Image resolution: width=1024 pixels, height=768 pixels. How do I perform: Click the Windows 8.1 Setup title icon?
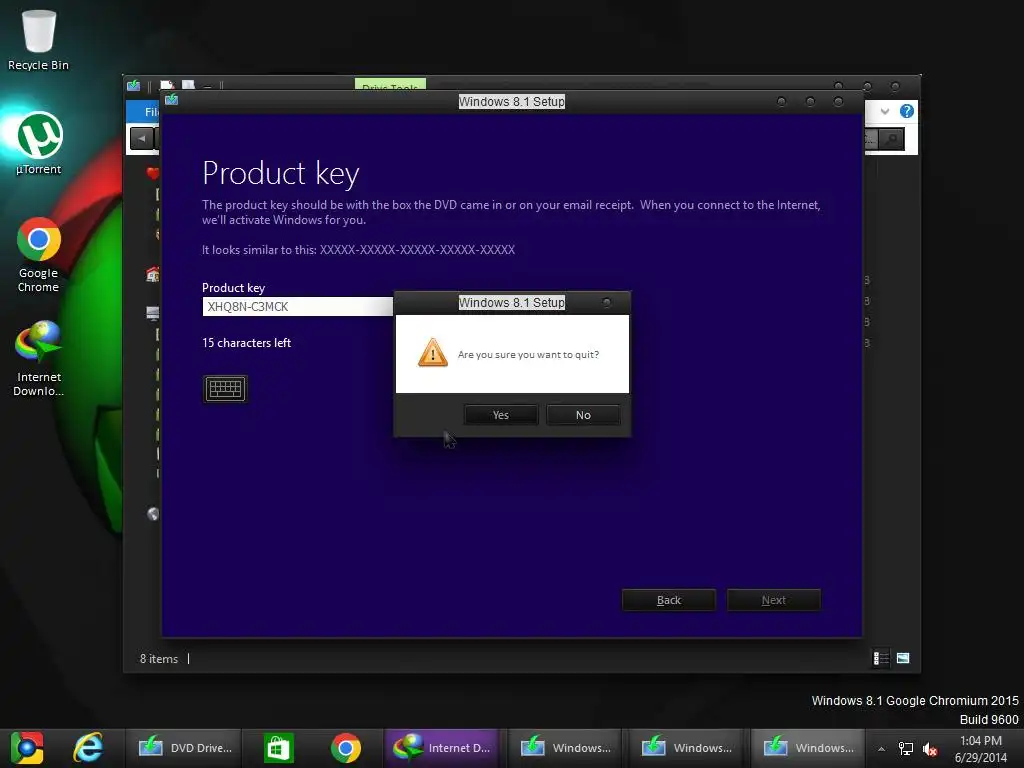172,99
